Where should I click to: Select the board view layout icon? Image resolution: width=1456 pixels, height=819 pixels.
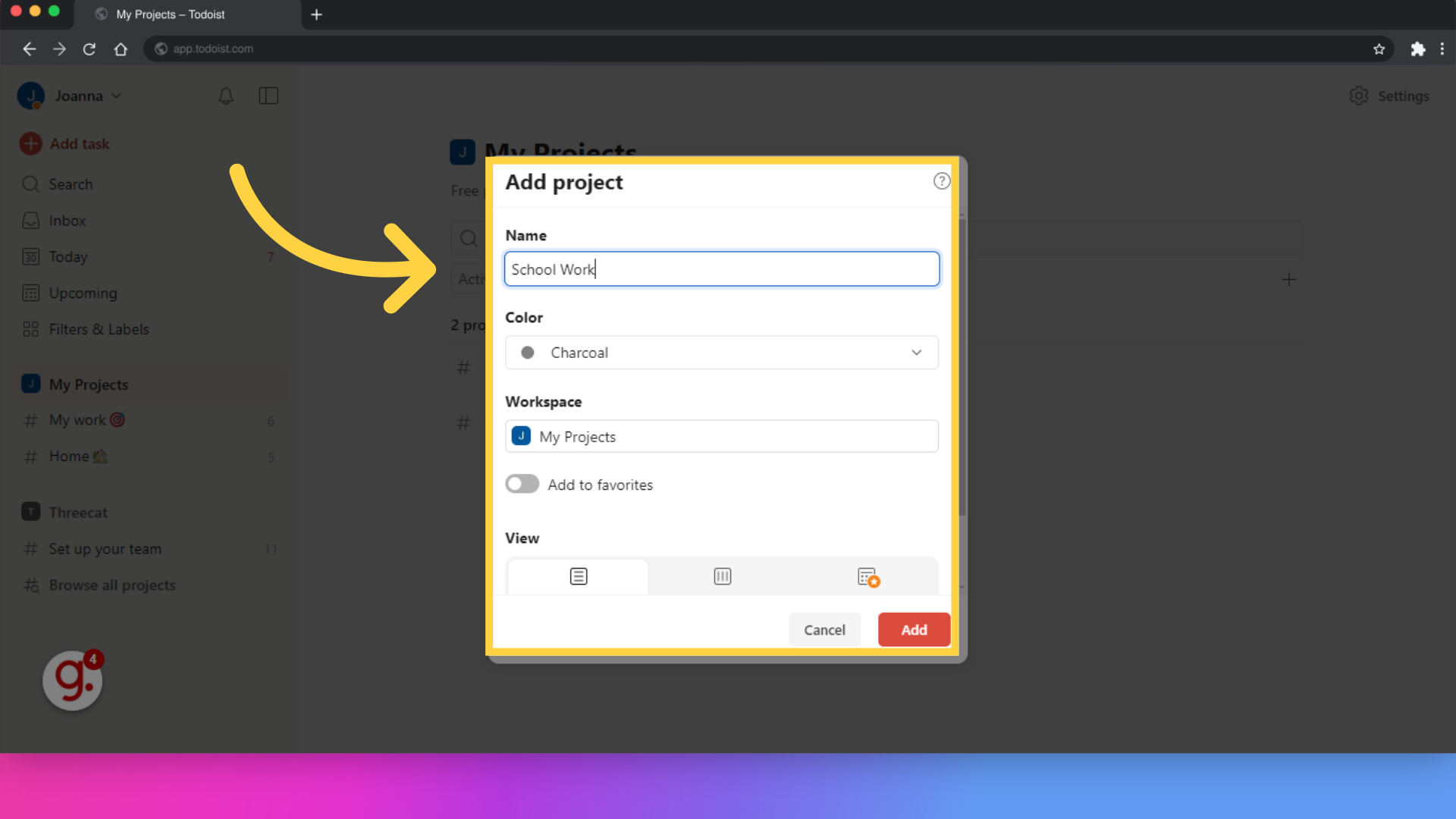pos(723,576)
